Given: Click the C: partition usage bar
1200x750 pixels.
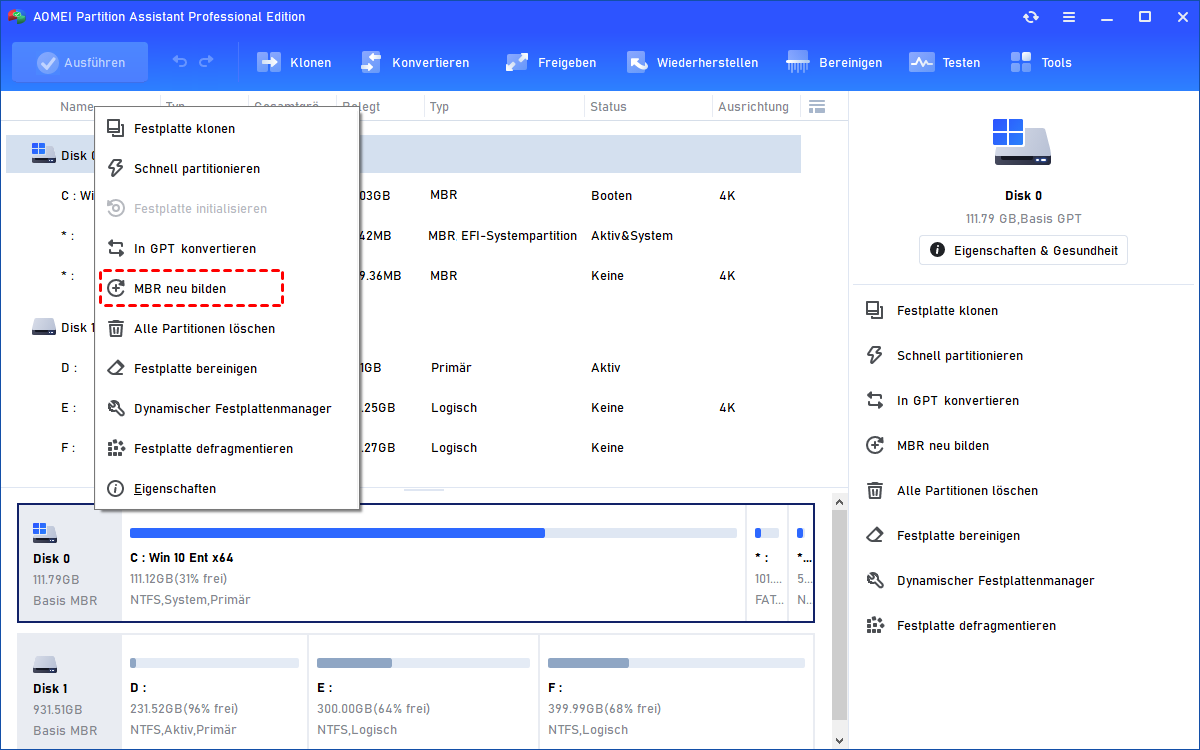Looking at the screenshot, I should click(432, 533).
